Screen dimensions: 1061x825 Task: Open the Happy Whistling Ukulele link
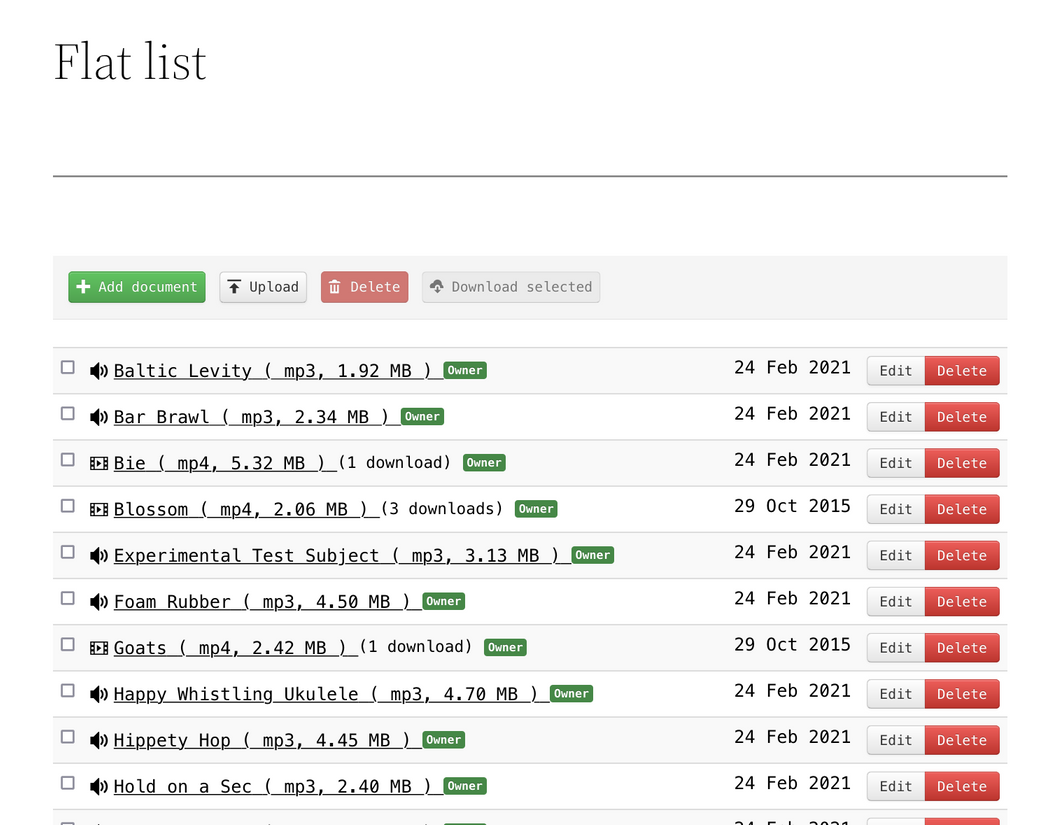click(331, 694)
